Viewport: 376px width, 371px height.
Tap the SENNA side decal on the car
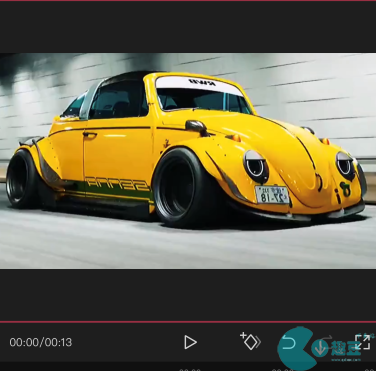point(117,184)
